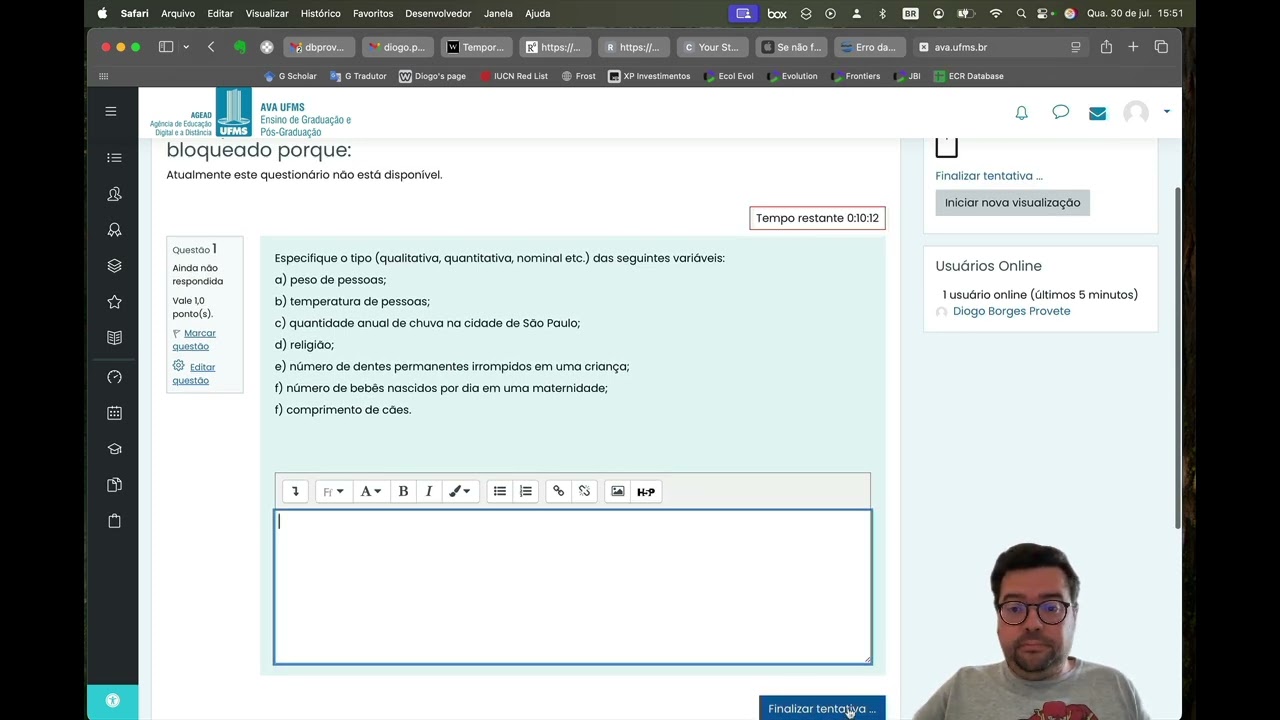Show more editor toolbar buttons
The height and width of the screenshot is (720, 1280).
point(295,491)
